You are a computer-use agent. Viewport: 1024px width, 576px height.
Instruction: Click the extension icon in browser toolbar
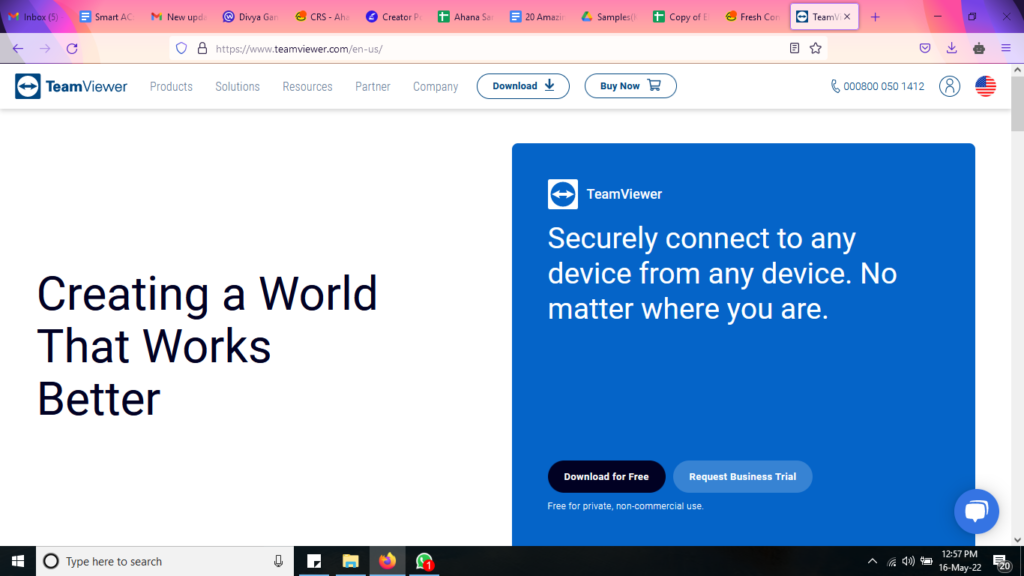tap(978, 48)
